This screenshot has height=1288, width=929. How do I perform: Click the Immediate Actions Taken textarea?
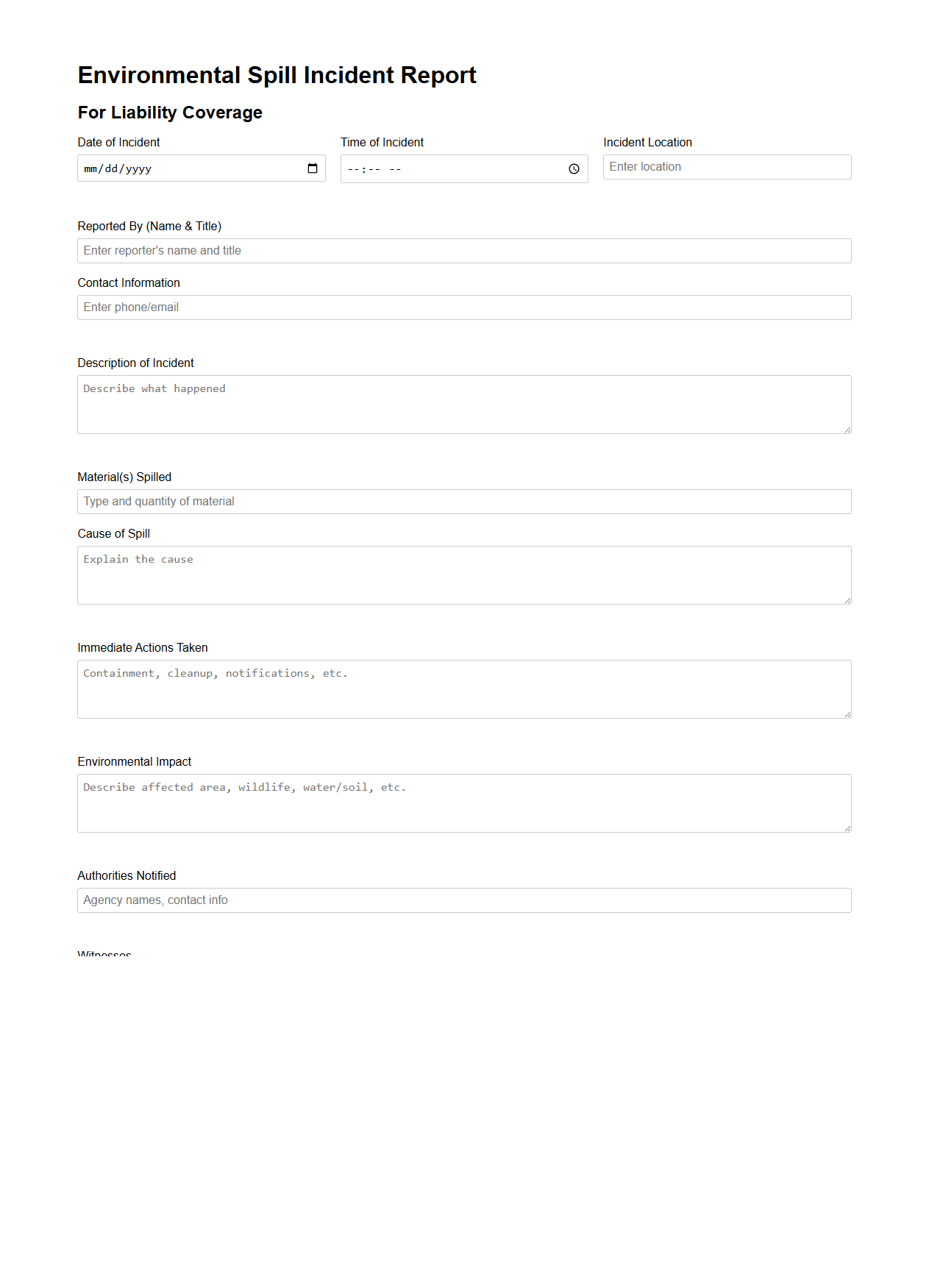[464, 688]
